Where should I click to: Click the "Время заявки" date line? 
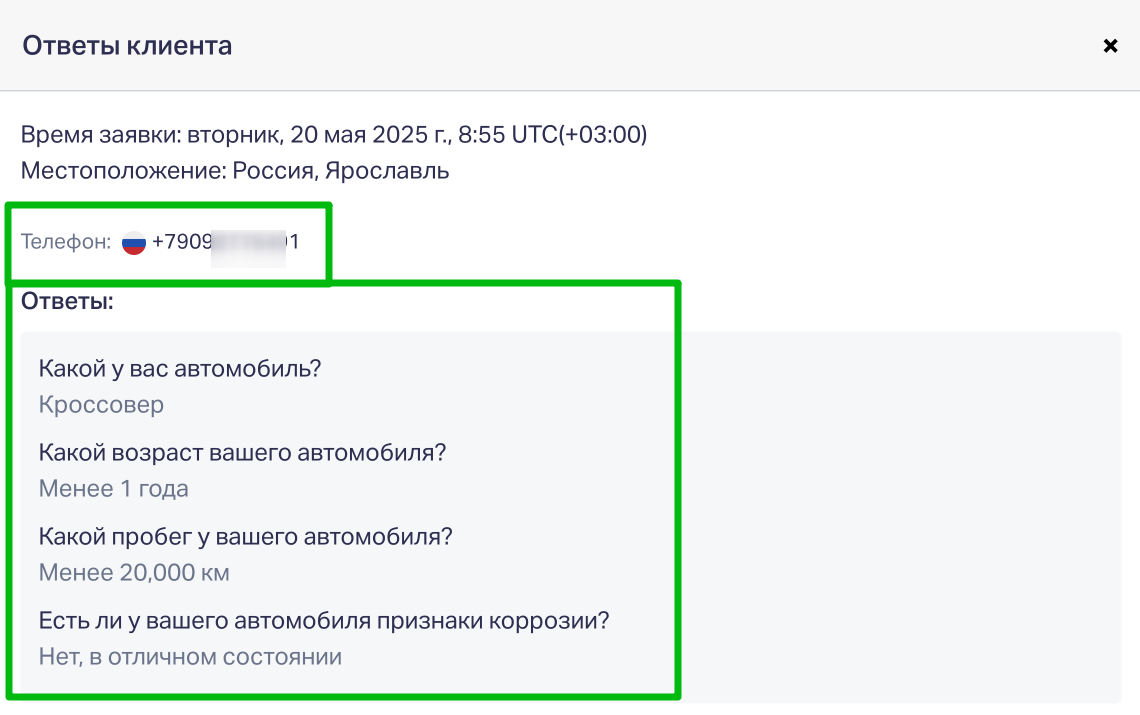tap(334, 135)
